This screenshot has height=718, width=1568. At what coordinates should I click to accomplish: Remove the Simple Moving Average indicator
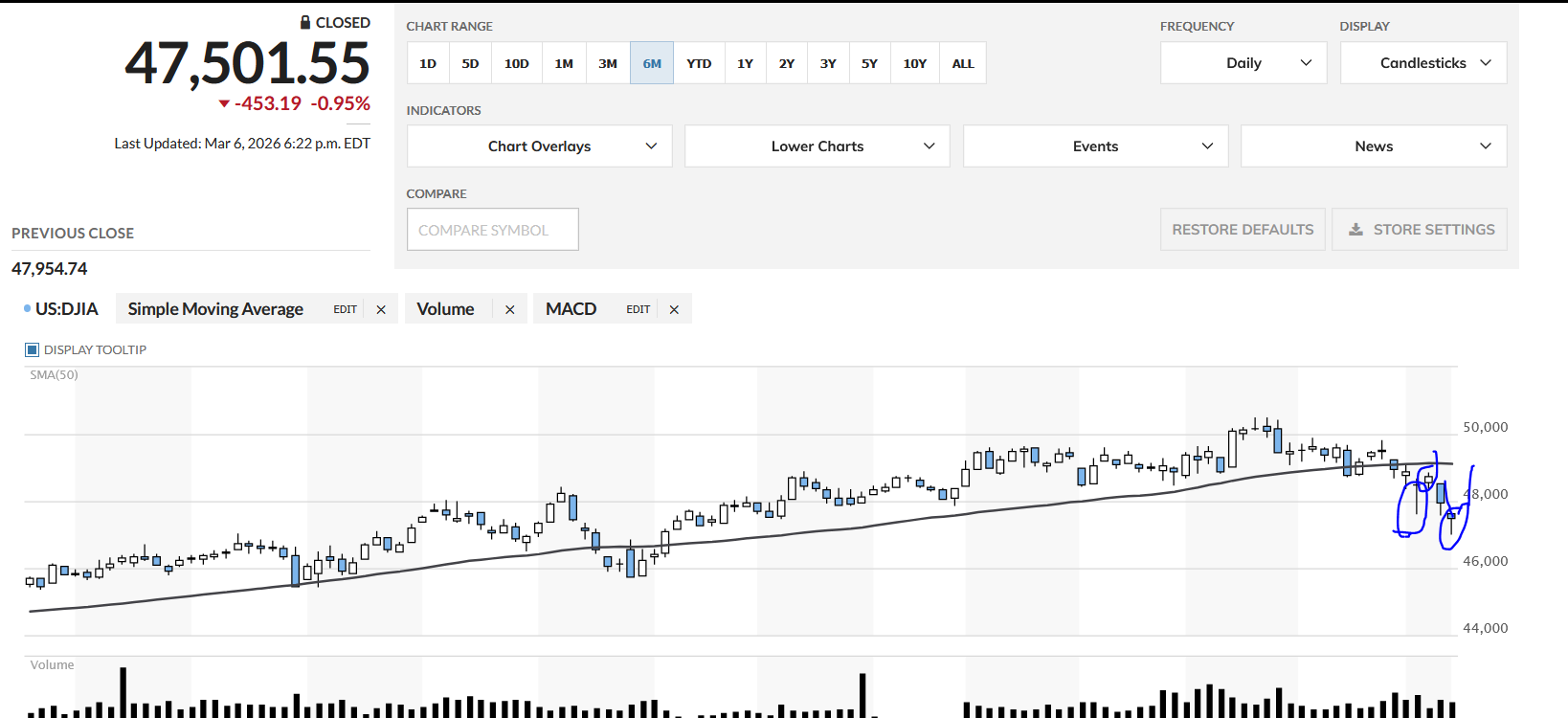pos(381,309)
